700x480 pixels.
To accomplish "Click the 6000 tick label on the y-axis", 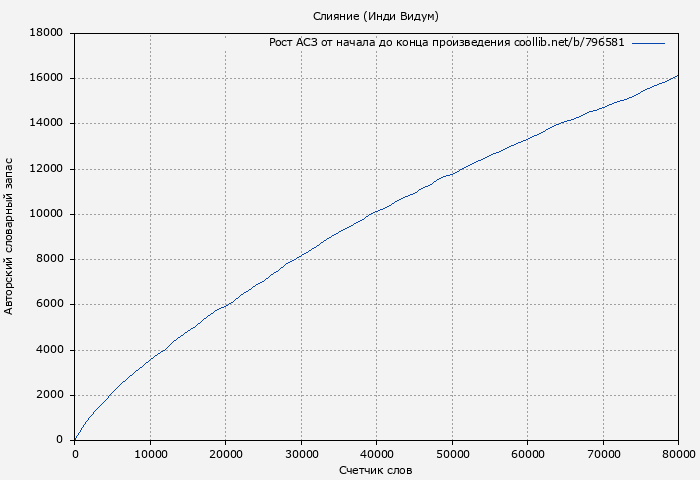I will pyautogui.click(x=50, y=305).
